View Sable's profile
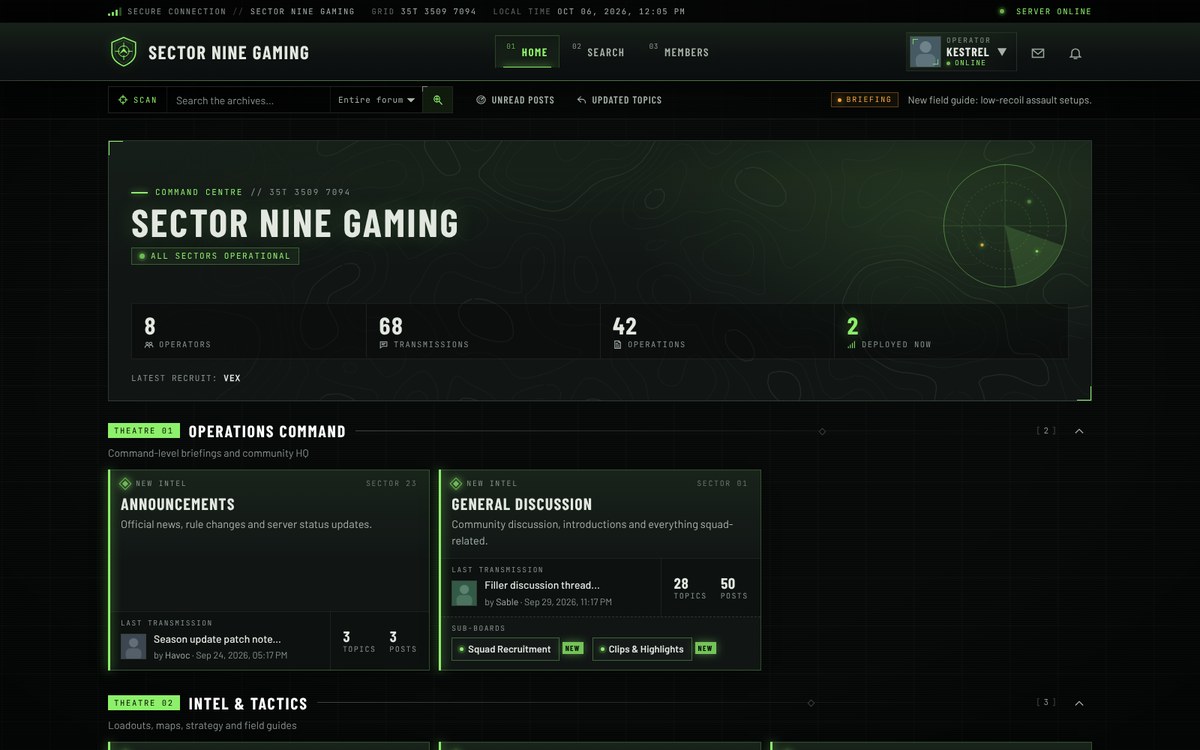The height and width of the screenshot is (750, 1200). tap(507, 602)
